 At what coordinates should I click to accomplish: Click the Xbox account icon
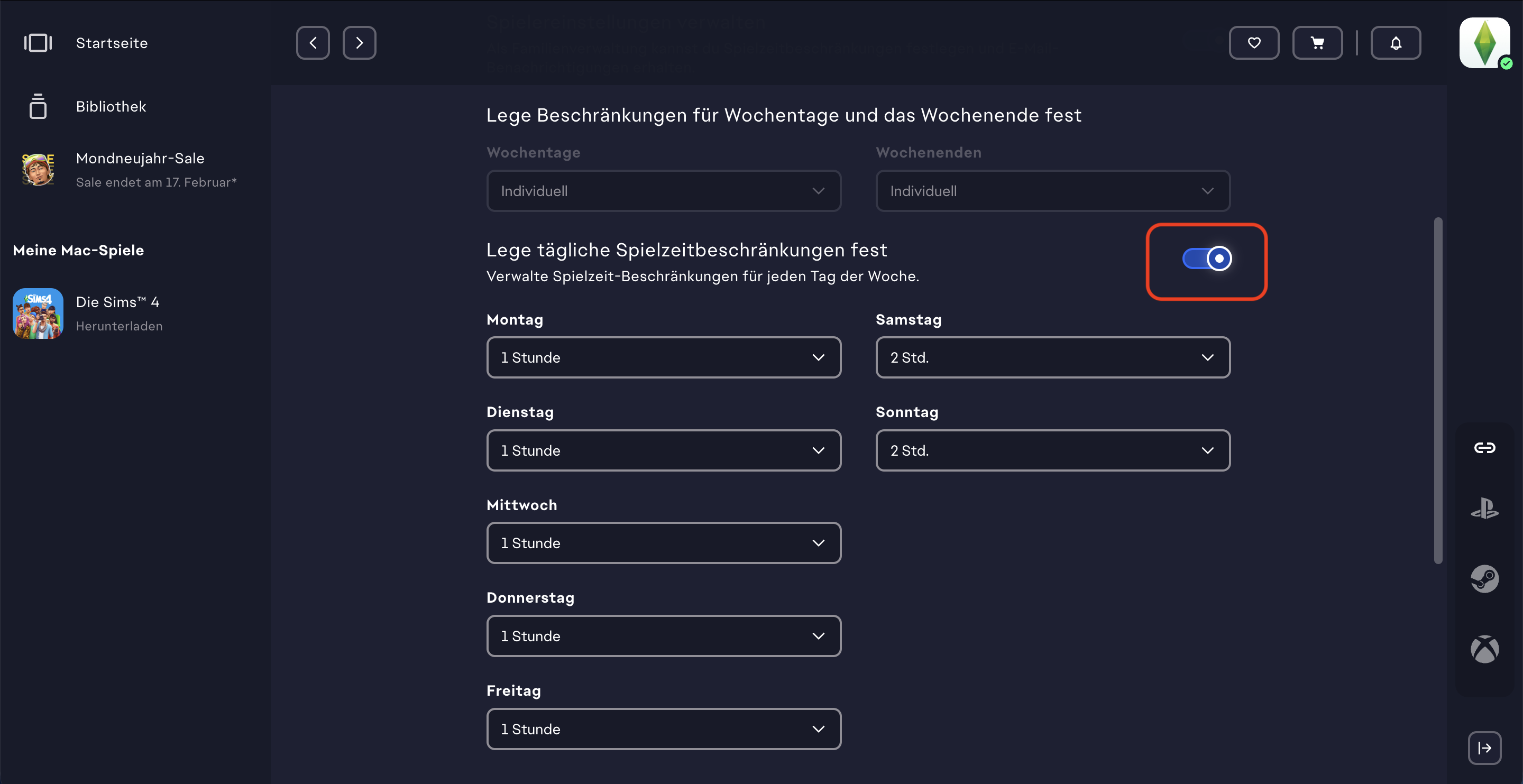[x=1484, y=649]
